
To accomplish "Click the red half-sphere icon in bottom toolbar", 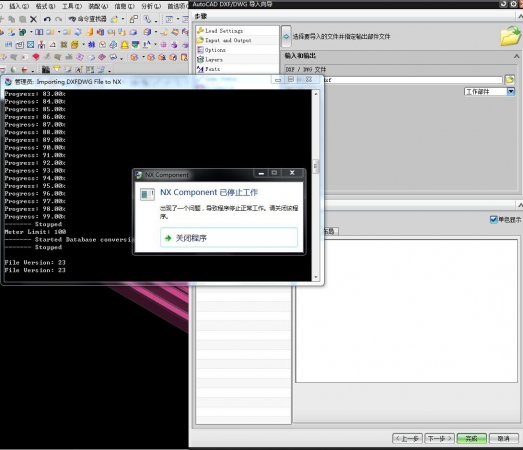I will pyautogui.click(x=24, y=69).
